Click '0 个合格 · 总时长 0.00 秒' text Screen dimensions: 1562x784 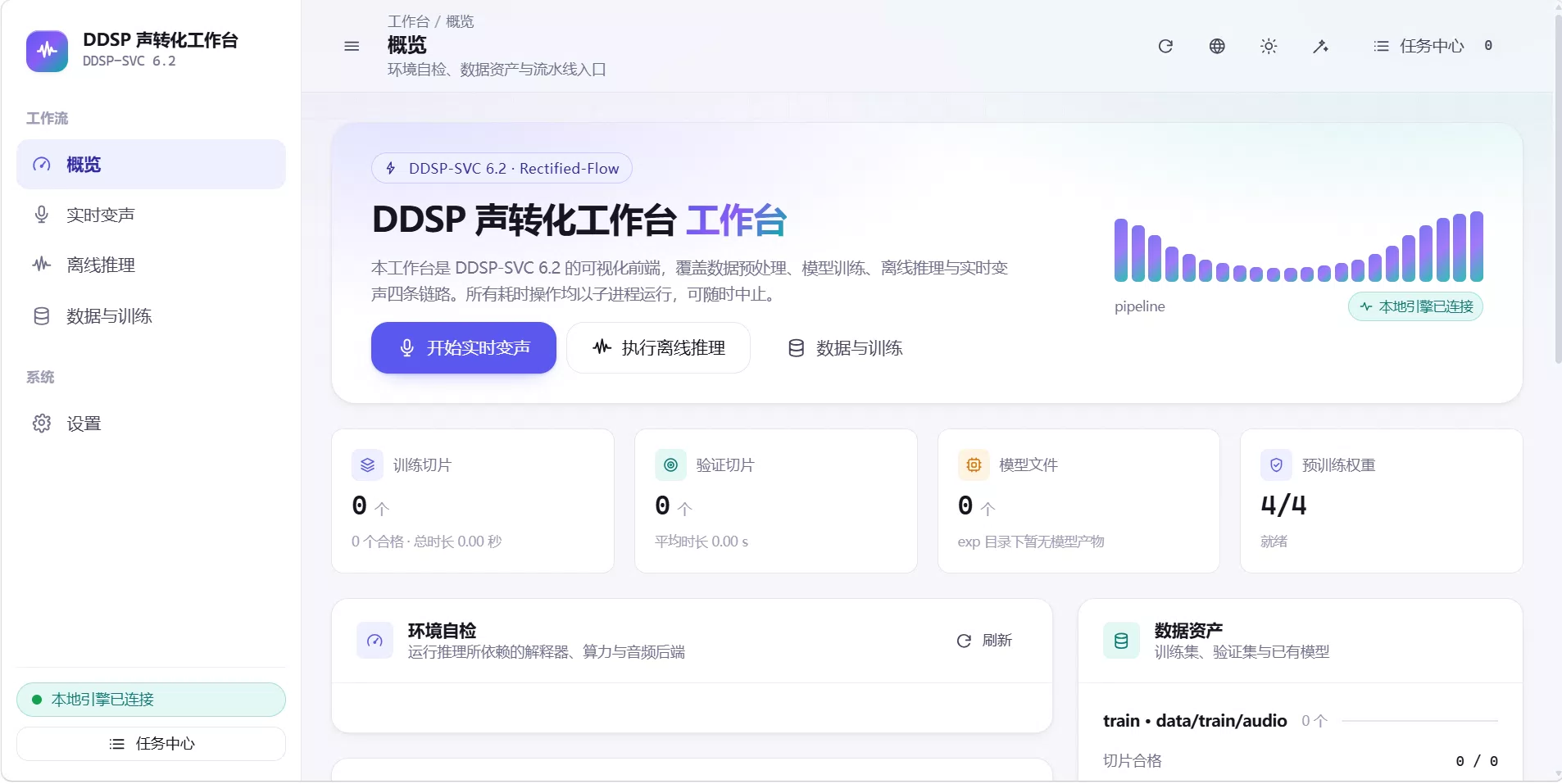pyautogui.click(x=426, y=542)
